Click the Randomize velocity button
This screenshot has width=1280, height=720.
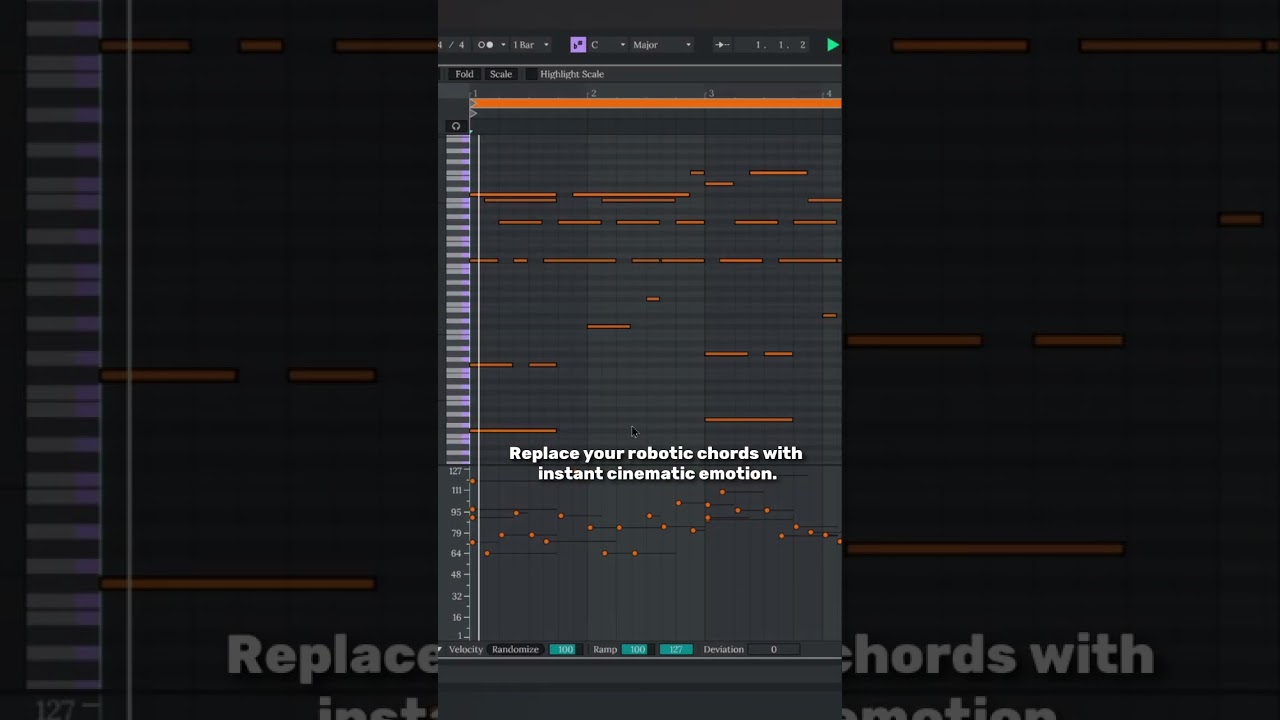point(515,649)
